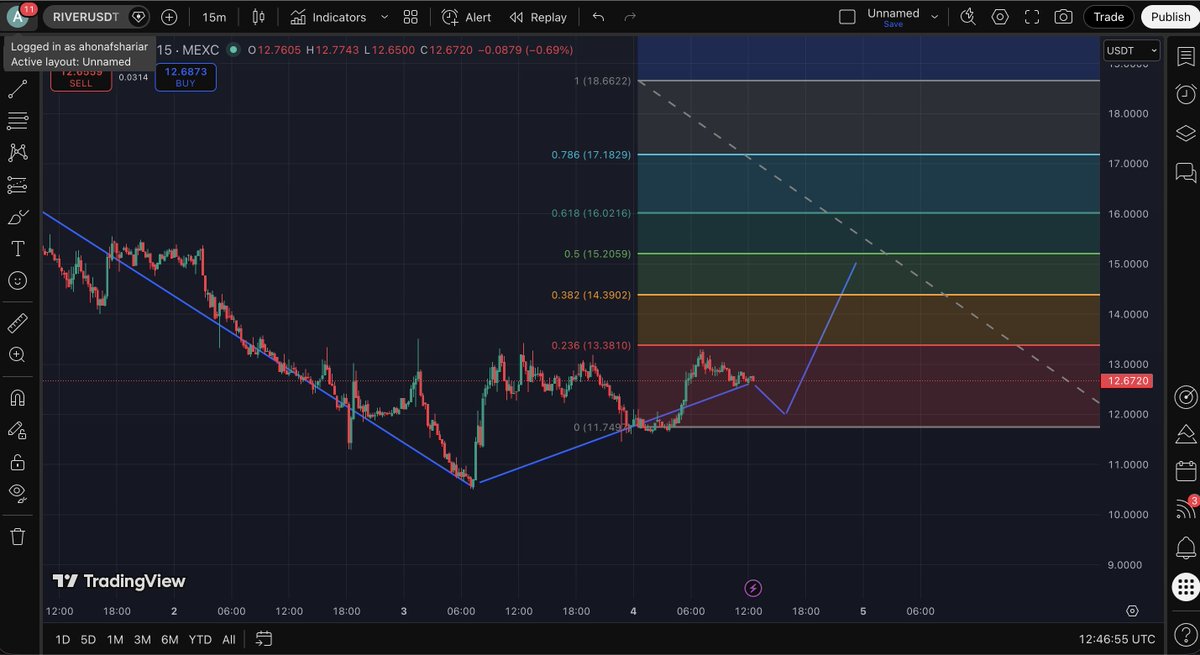Add a symbol to compare with the plus icon
This screenshot has height=655, width=1200.
click(x=169, y=17)
